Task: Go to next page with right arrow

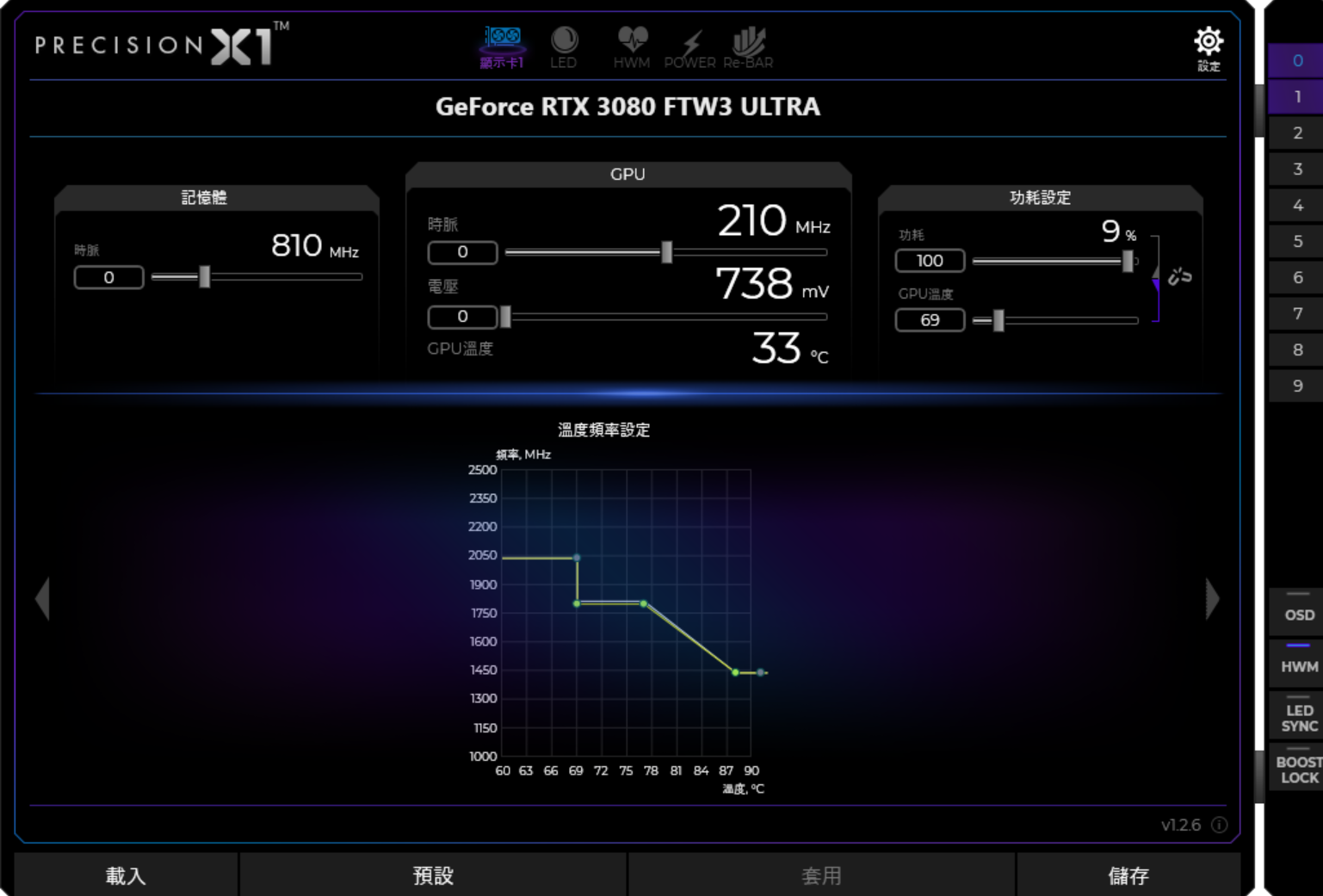Action: [x=1212, y=598]
